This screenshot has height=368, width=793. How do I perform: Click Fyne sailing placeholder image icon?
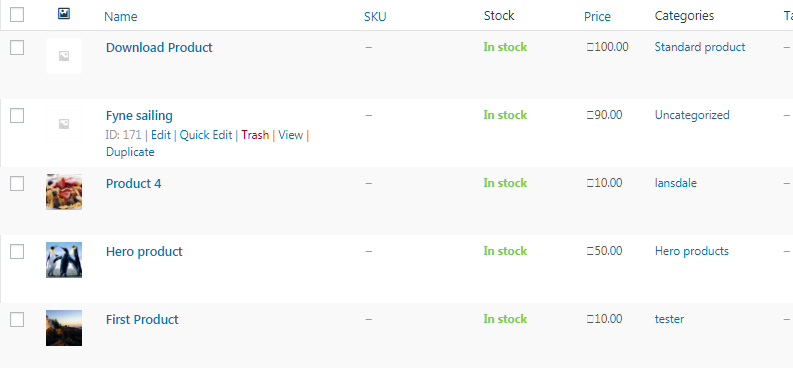tap(64, 124)
